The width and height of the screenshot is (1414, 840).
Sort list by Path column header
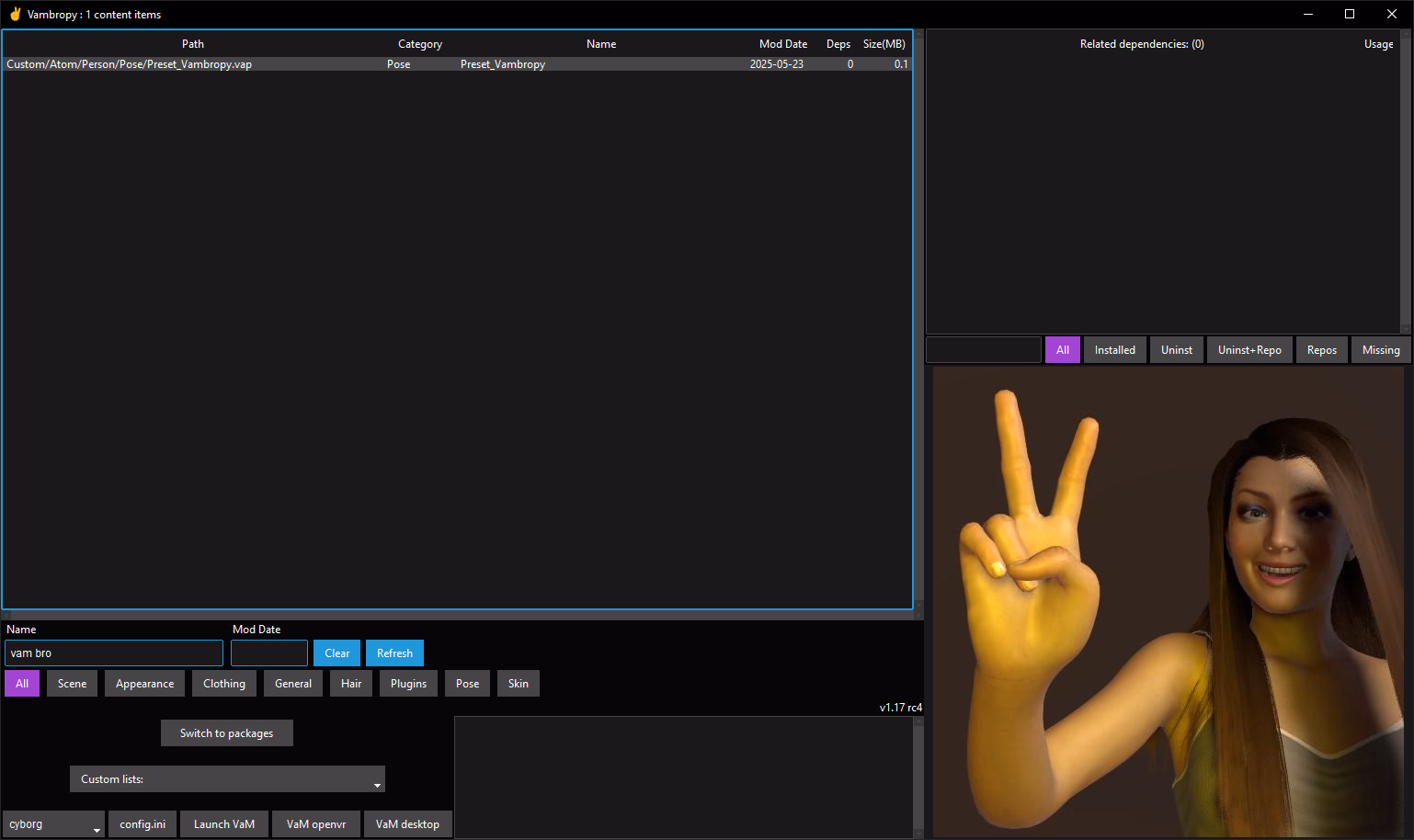[x=193, y=43]
